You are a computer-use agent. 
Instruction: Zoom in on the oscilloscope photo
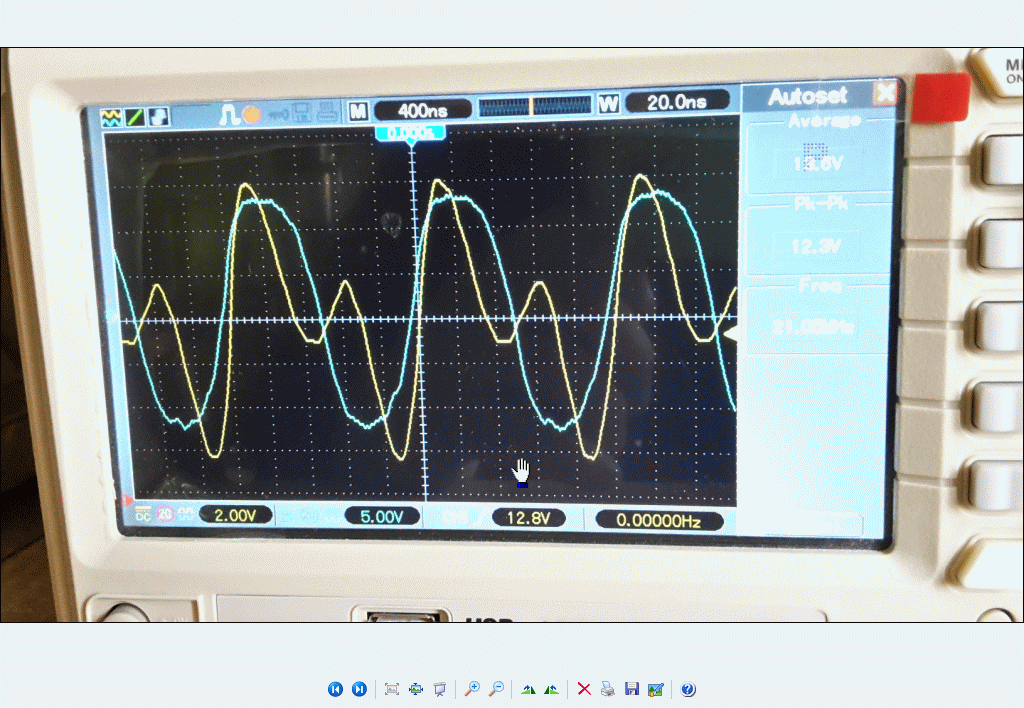pyautogui.click(x=472, y=689)
